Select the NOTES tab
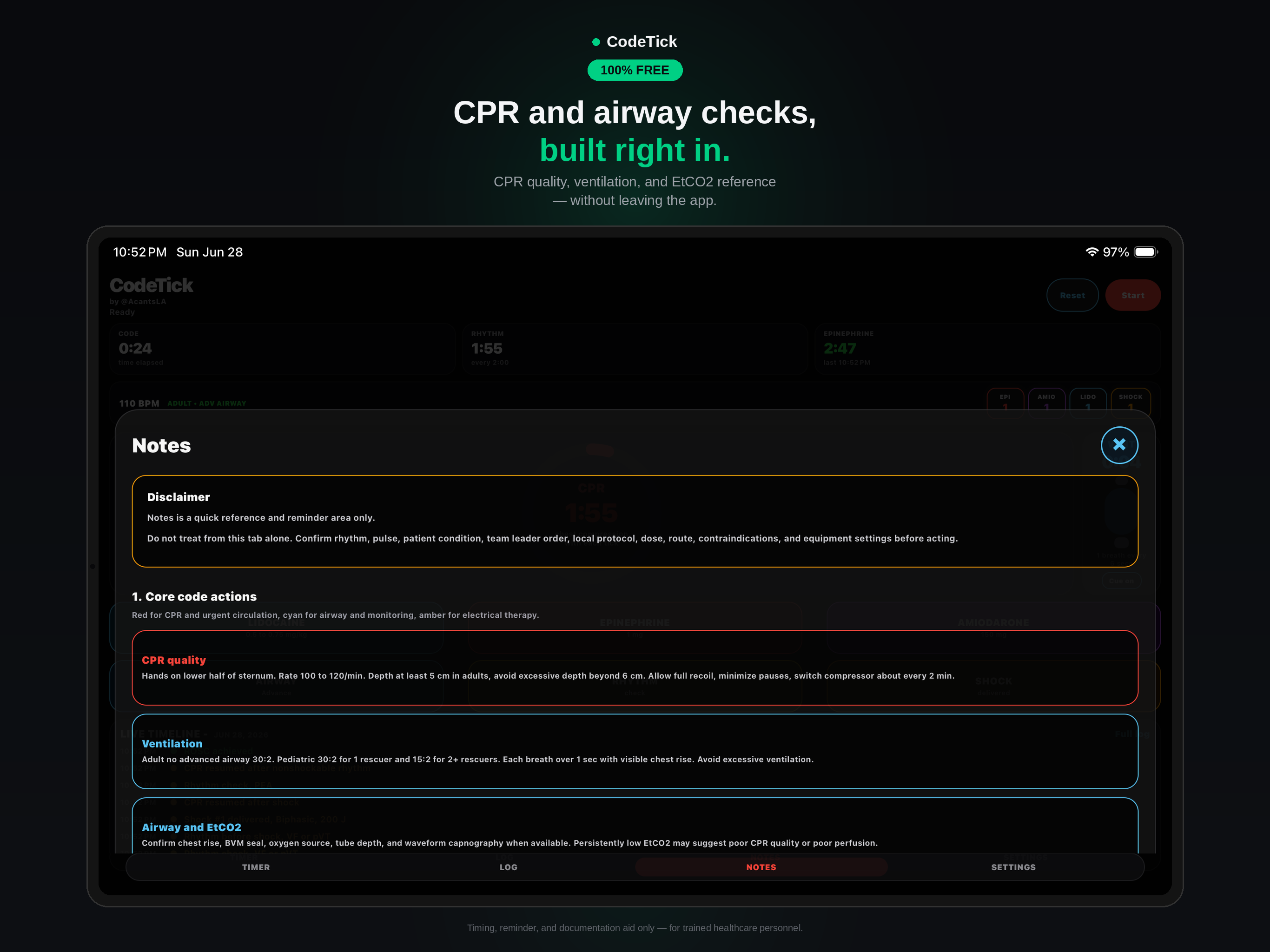Image resolution: width=1270 pixels, height=952 pixels. click(x=761, y=867)
